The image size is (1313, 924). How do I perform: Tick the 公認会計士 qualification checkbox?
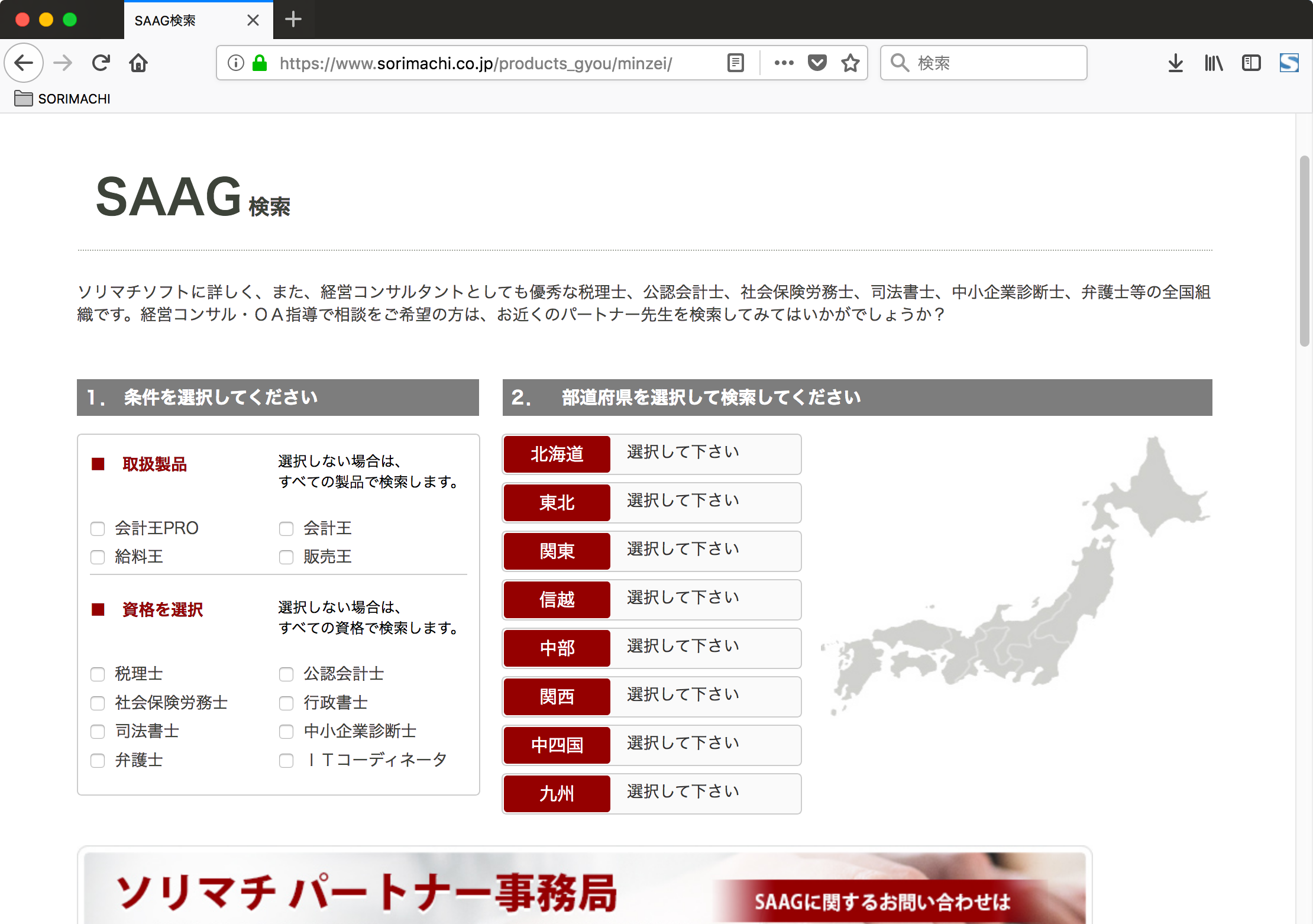286,674
